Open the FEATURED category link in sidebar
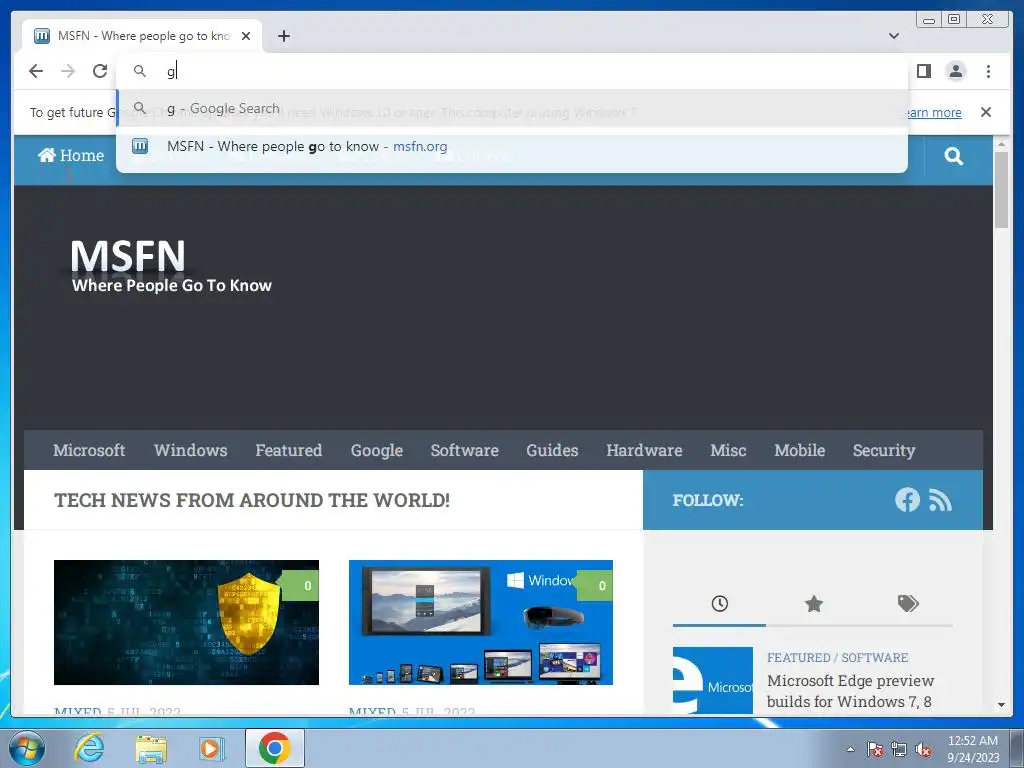 pos(798,658)
